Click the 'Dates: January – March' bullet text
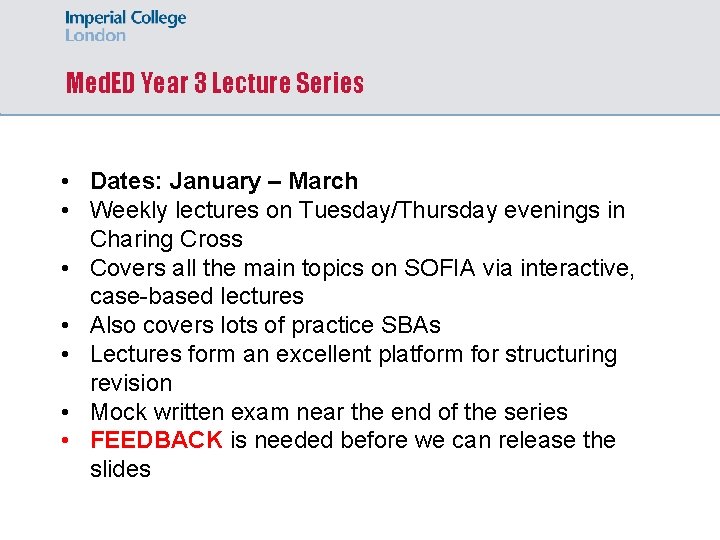Screen dimensions: 720x540 point(223,181)
